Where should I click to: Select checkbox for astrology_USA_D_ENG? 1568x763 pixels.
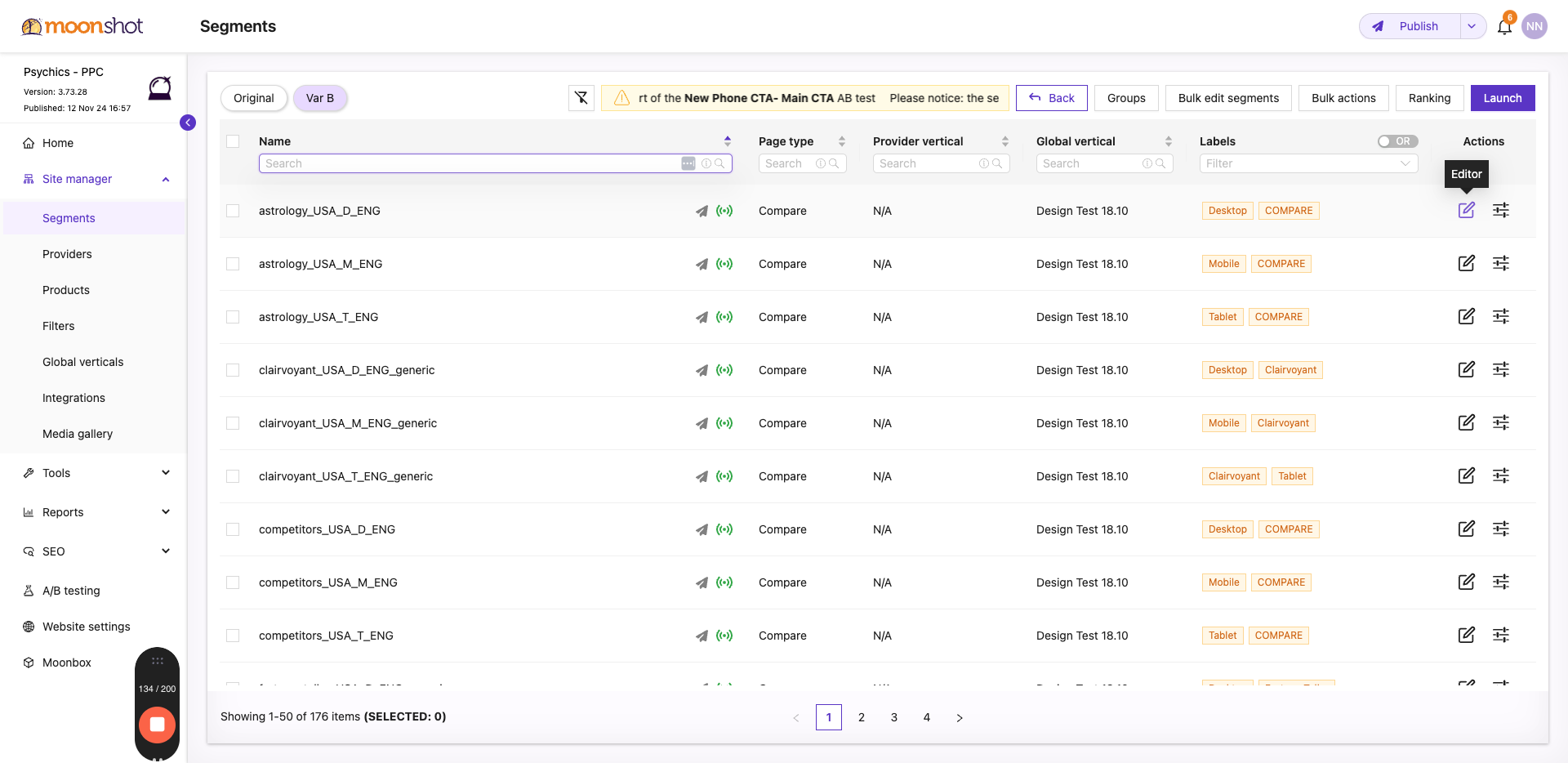[233, 211]
